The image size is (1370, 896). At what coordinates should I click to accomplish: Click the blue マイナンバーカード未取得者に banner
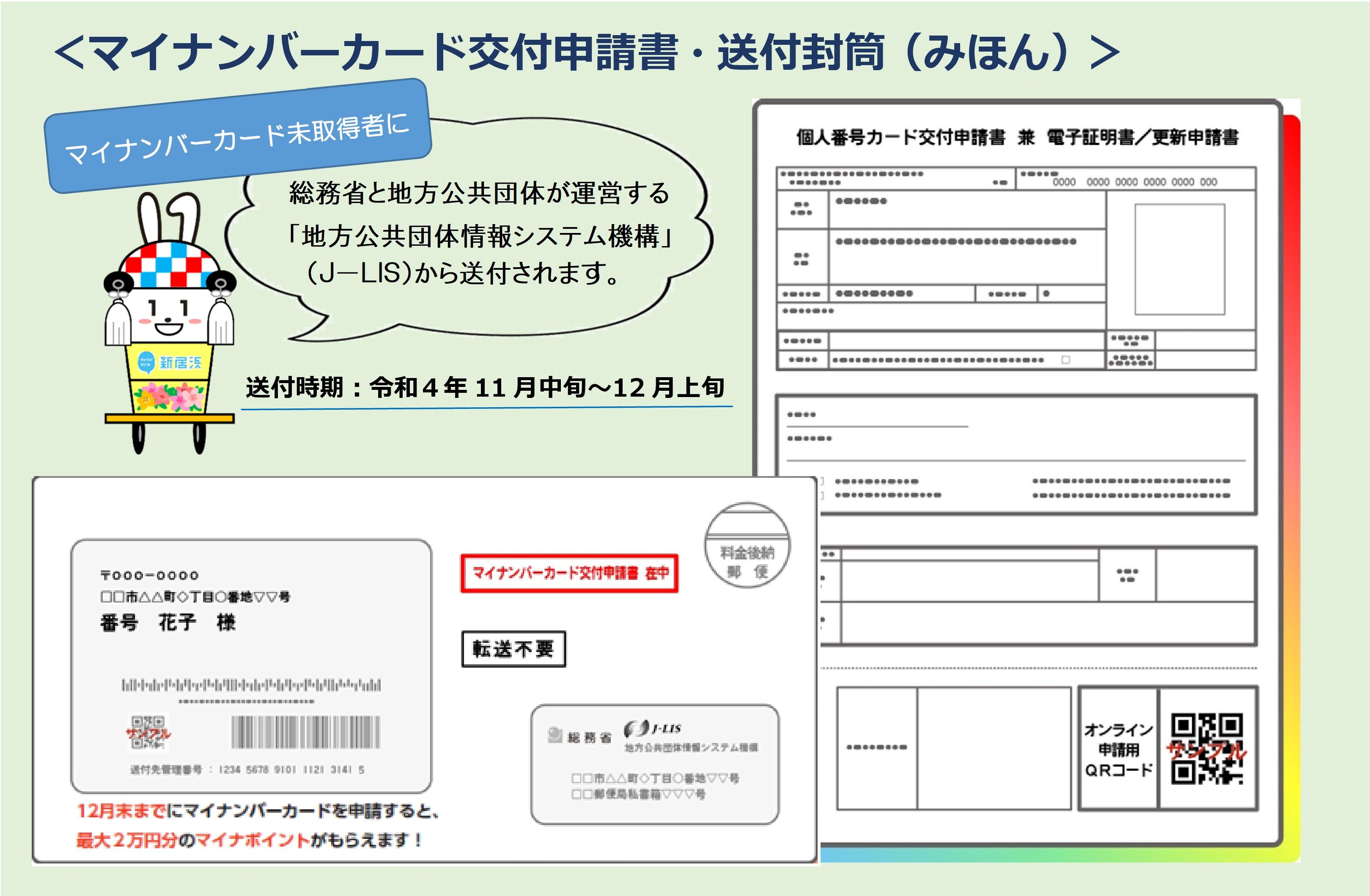click(238, 137)
